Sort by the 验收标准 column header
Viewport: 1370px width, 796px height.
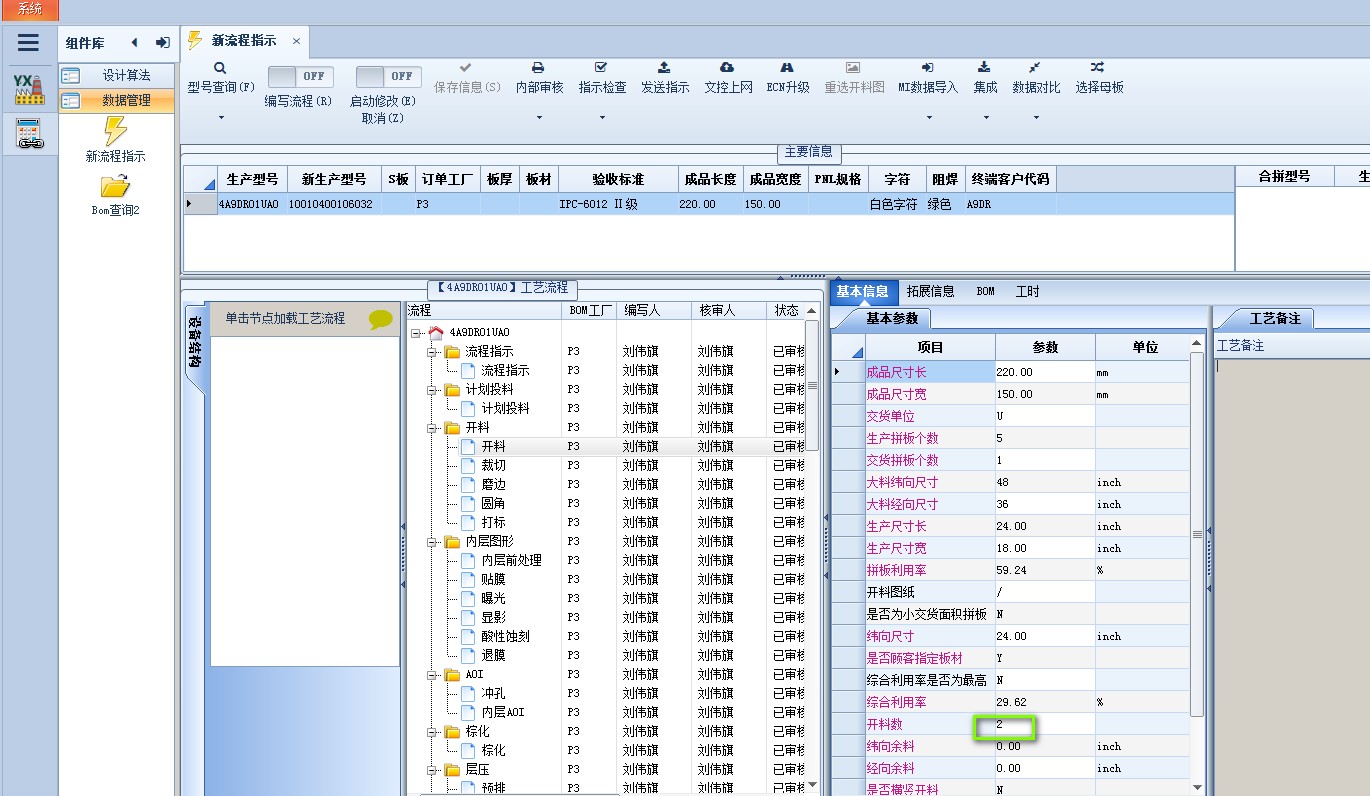[x=618, y=179]
